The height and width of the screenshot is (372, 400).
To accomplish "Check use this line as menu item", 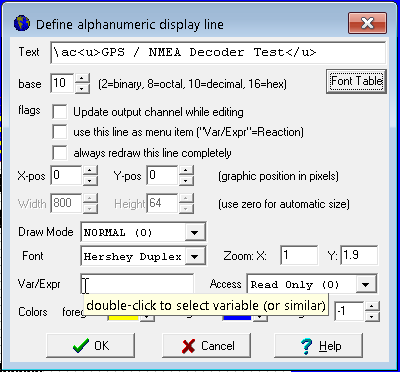I will (60, 132).
